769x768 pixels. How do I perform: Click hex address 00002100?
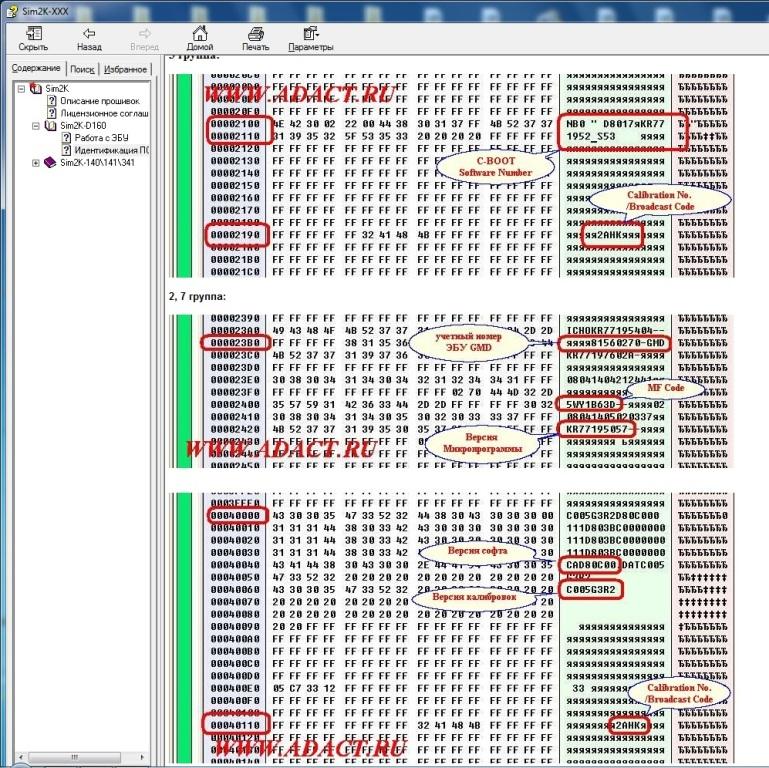pyautogui.click(x=235, y=124)
